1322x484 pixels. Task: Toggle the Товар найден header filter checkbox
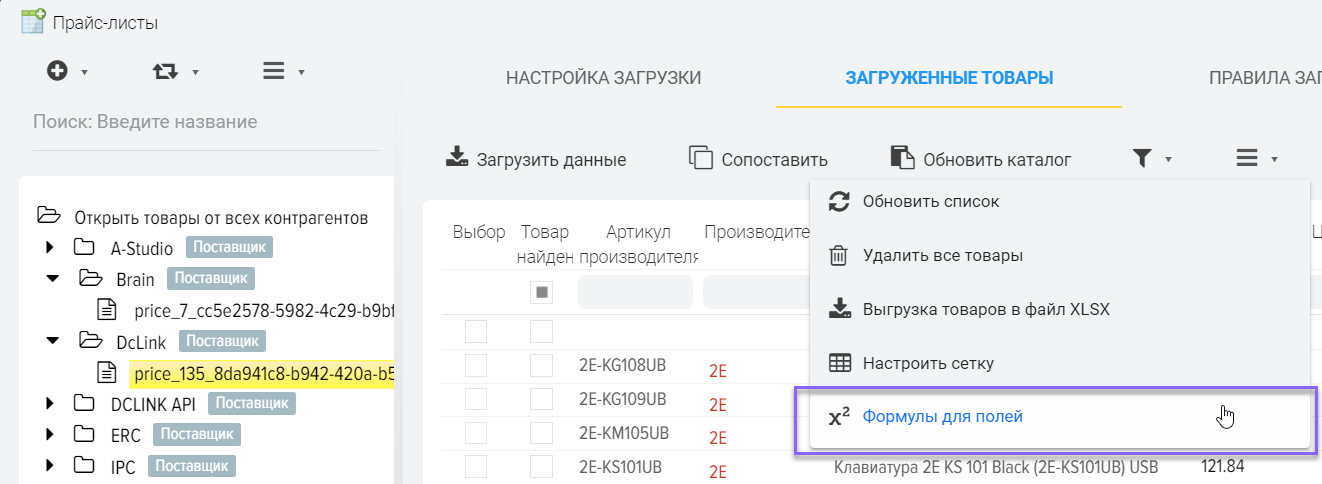click(541, 292)
